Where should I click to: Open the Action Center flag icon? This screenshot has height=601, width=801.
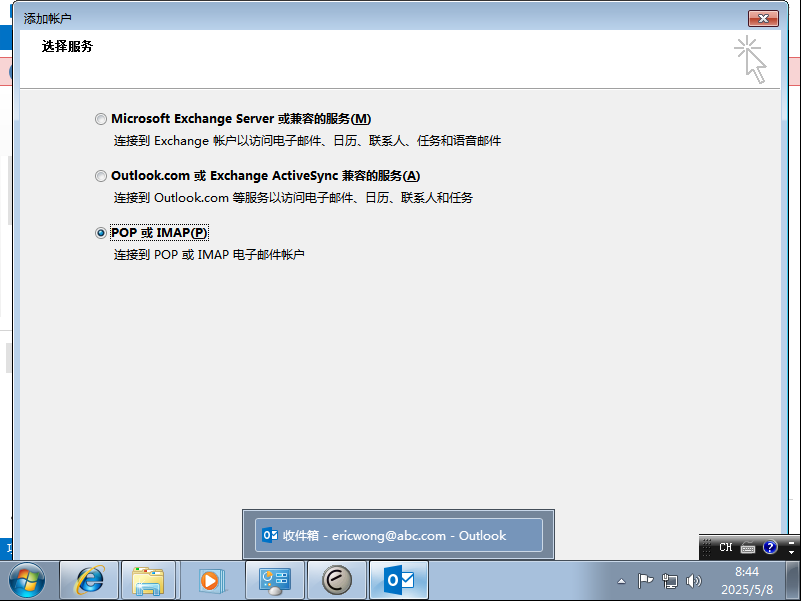(645, 581)
